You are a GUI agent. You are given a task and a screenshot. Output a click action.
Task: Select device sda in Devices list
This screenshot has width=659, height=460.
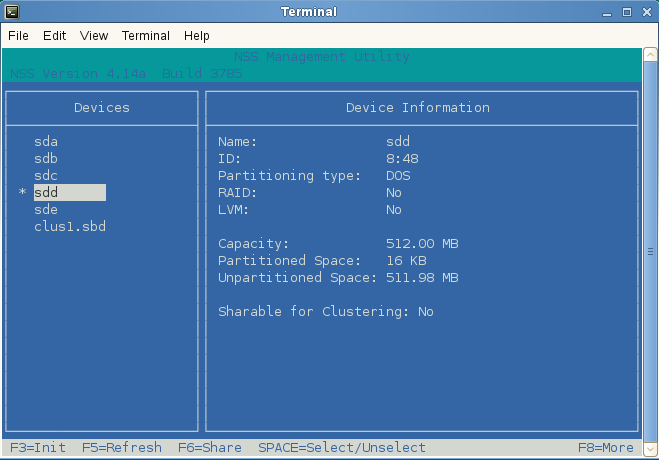coord(46,142)
